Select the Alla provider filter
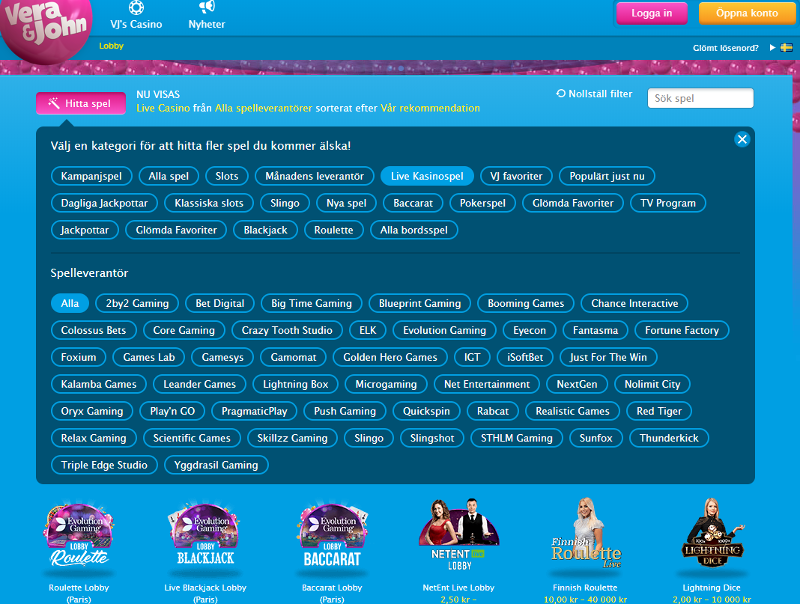 pyautogui.click(x=70, y=303)
